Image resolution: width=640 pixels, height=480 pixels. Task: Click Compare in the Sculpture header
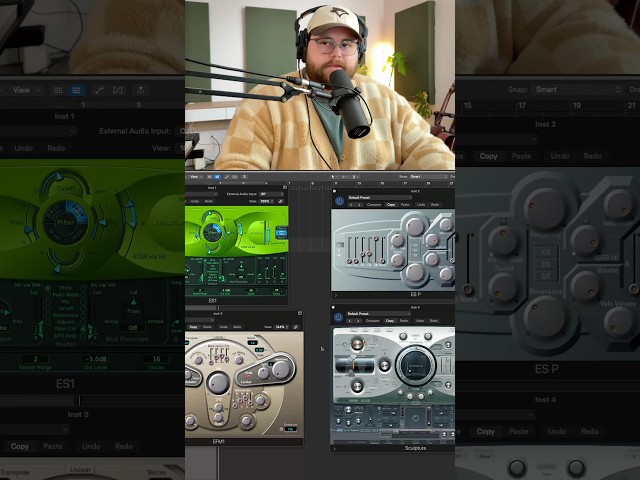[x=372, y=320]
